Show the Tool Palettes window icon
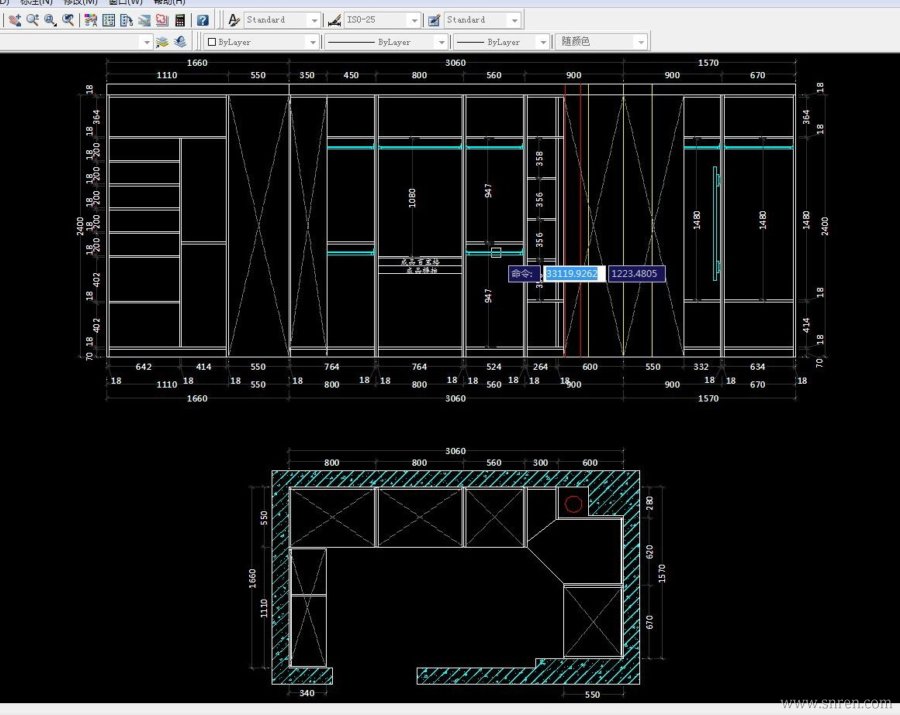Screen dimensions: 900x715 126,20
